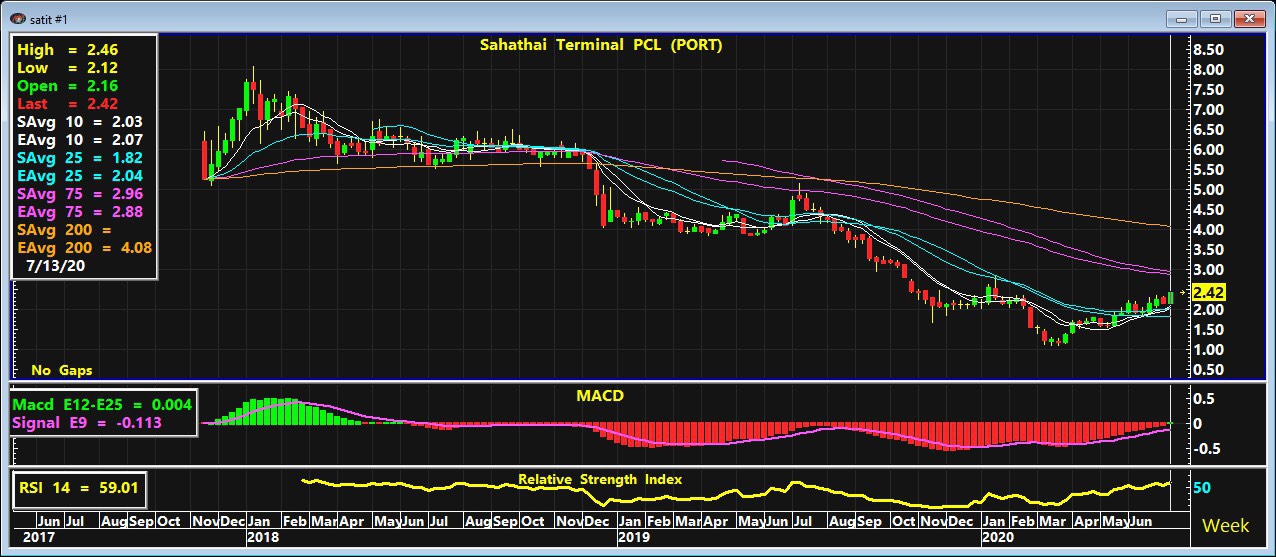Select the SAvg 25 = 1.82 line
The height and width of the screenshot is (557, 1276).
(x=80, y=158)
